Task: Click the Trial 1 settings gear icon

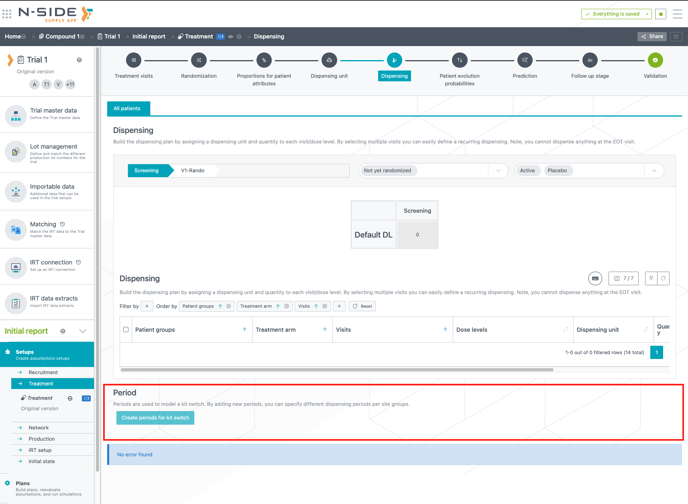Action: (x=79, y=60)
